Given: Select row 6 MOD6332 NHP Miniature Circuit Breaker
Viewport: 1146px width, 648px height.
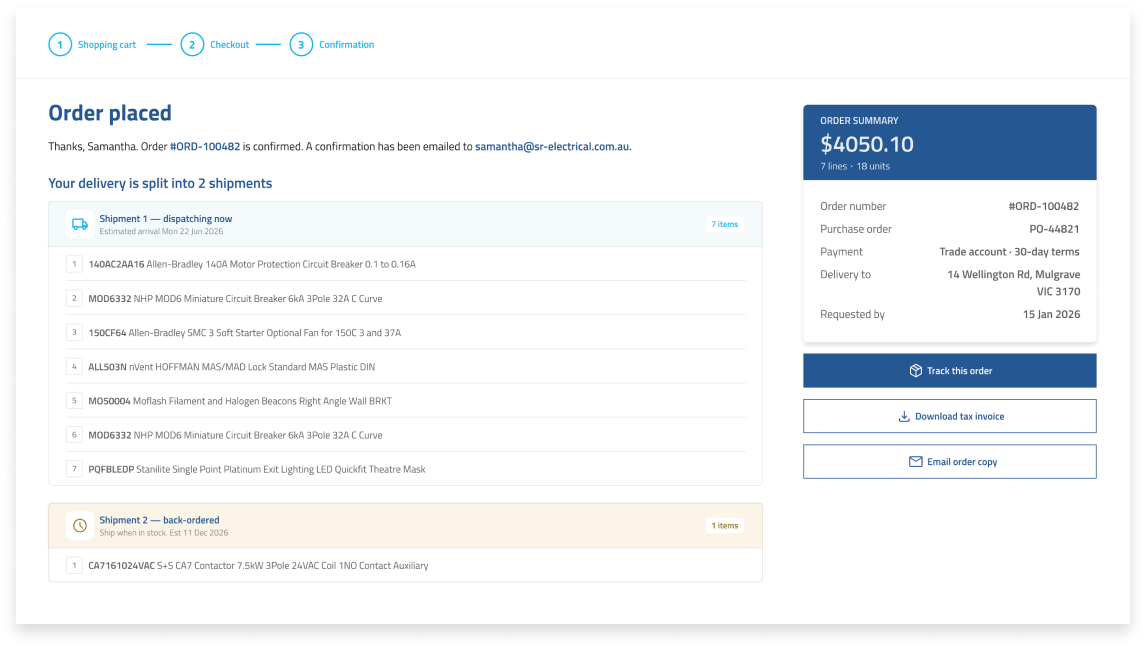Looking at the screenshot, I should point(405,435).
